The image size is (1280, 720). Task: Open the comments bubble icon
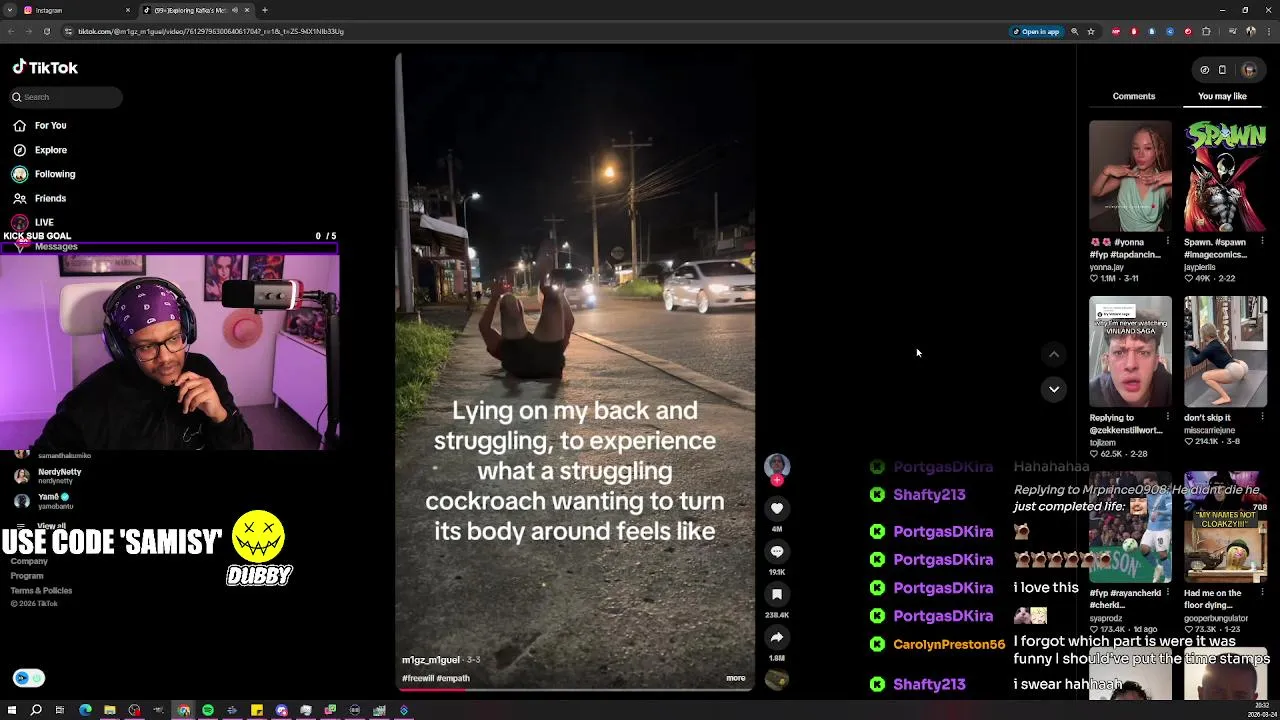[x=777, y=551]
